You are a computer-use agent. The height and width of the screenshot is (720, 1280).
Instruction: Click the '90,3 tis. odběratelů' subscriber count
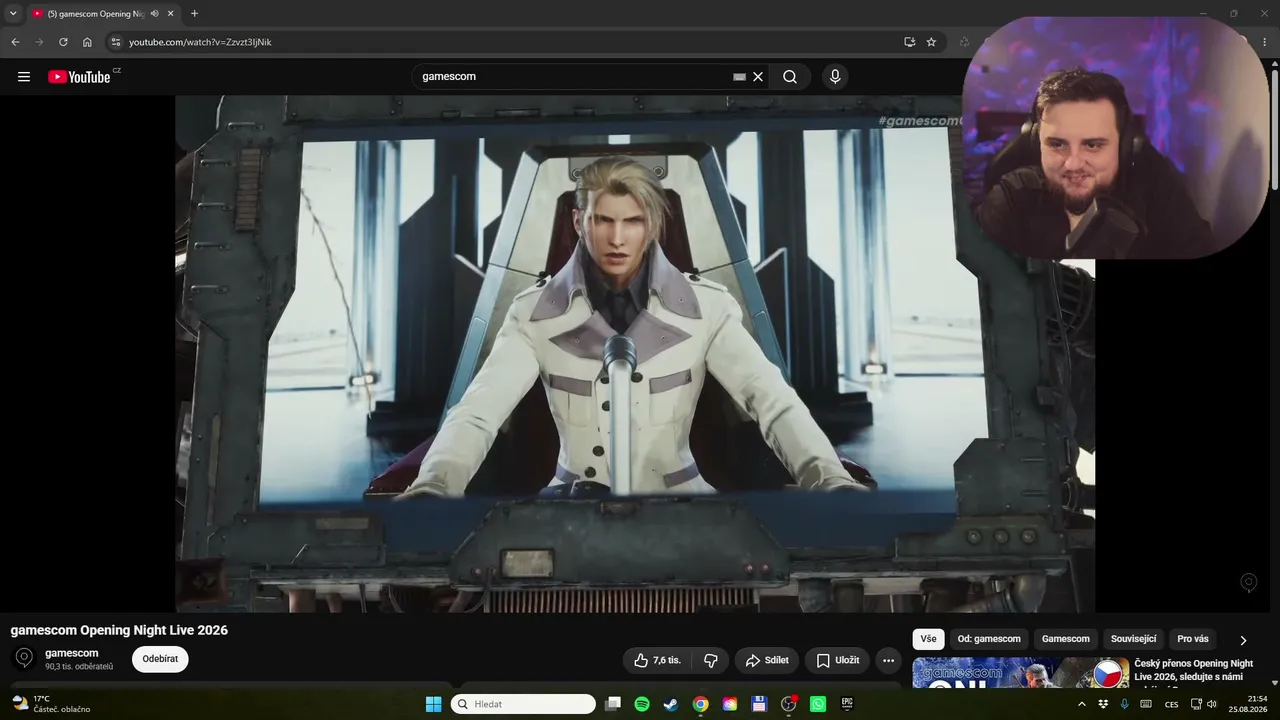click(79, 667)
